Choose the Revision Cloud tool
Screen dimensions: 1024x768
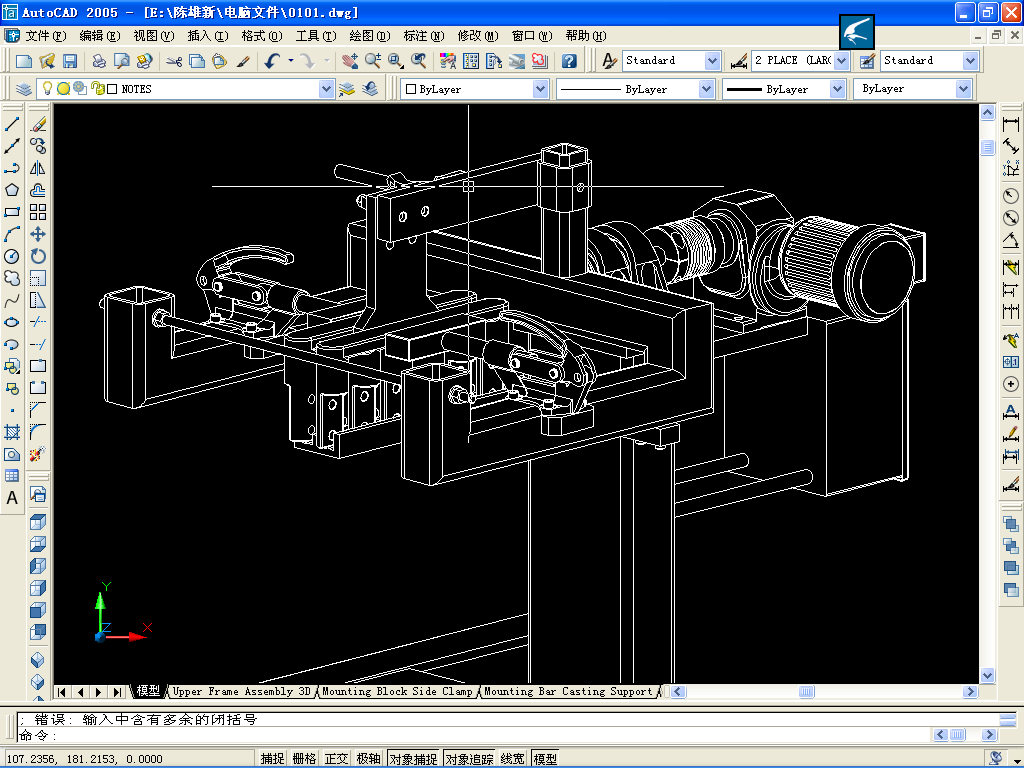12,278
